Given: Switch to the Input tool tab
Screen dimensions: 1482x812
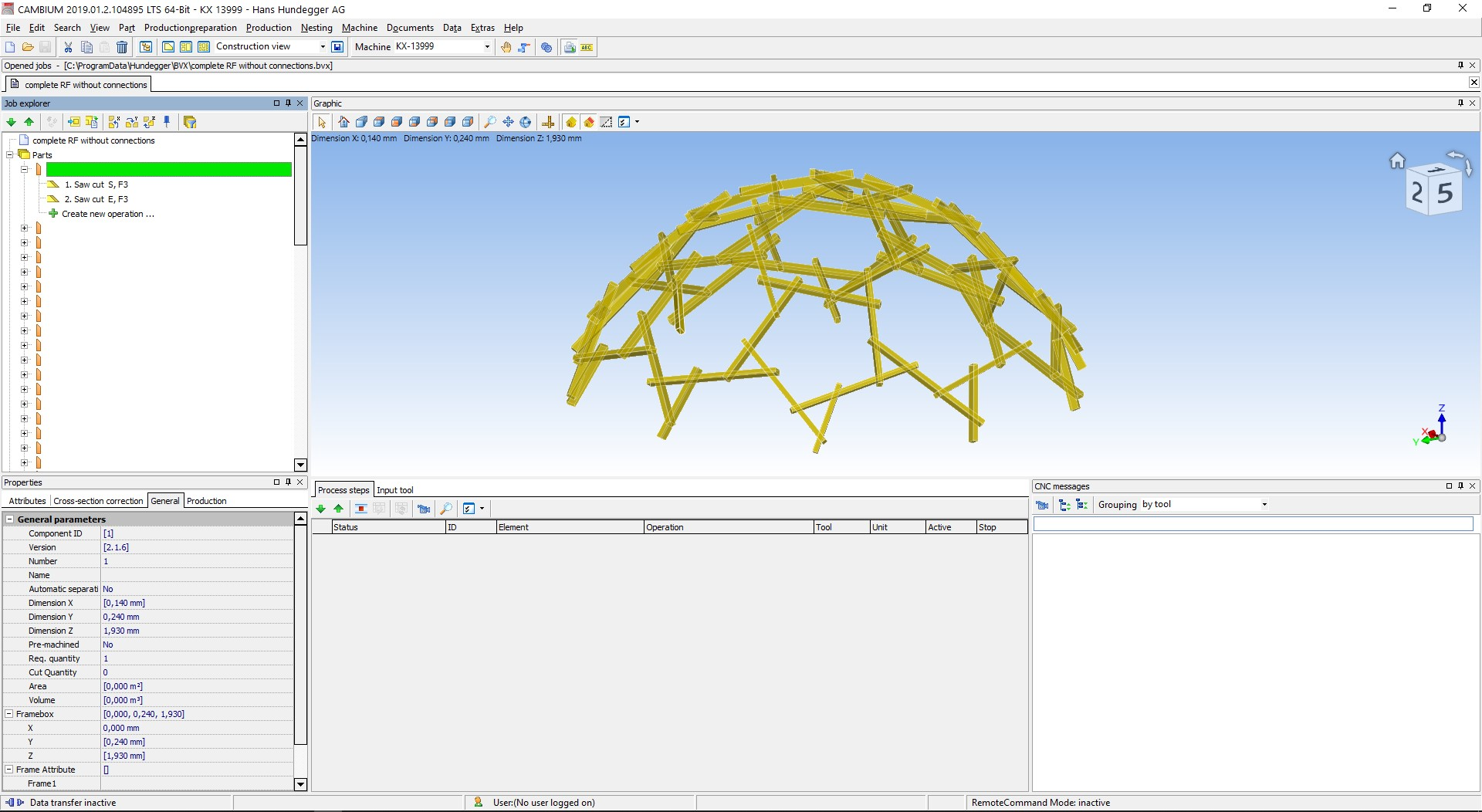Looking at the screenshot, I should pyautogui.click(x=394, y=490).
